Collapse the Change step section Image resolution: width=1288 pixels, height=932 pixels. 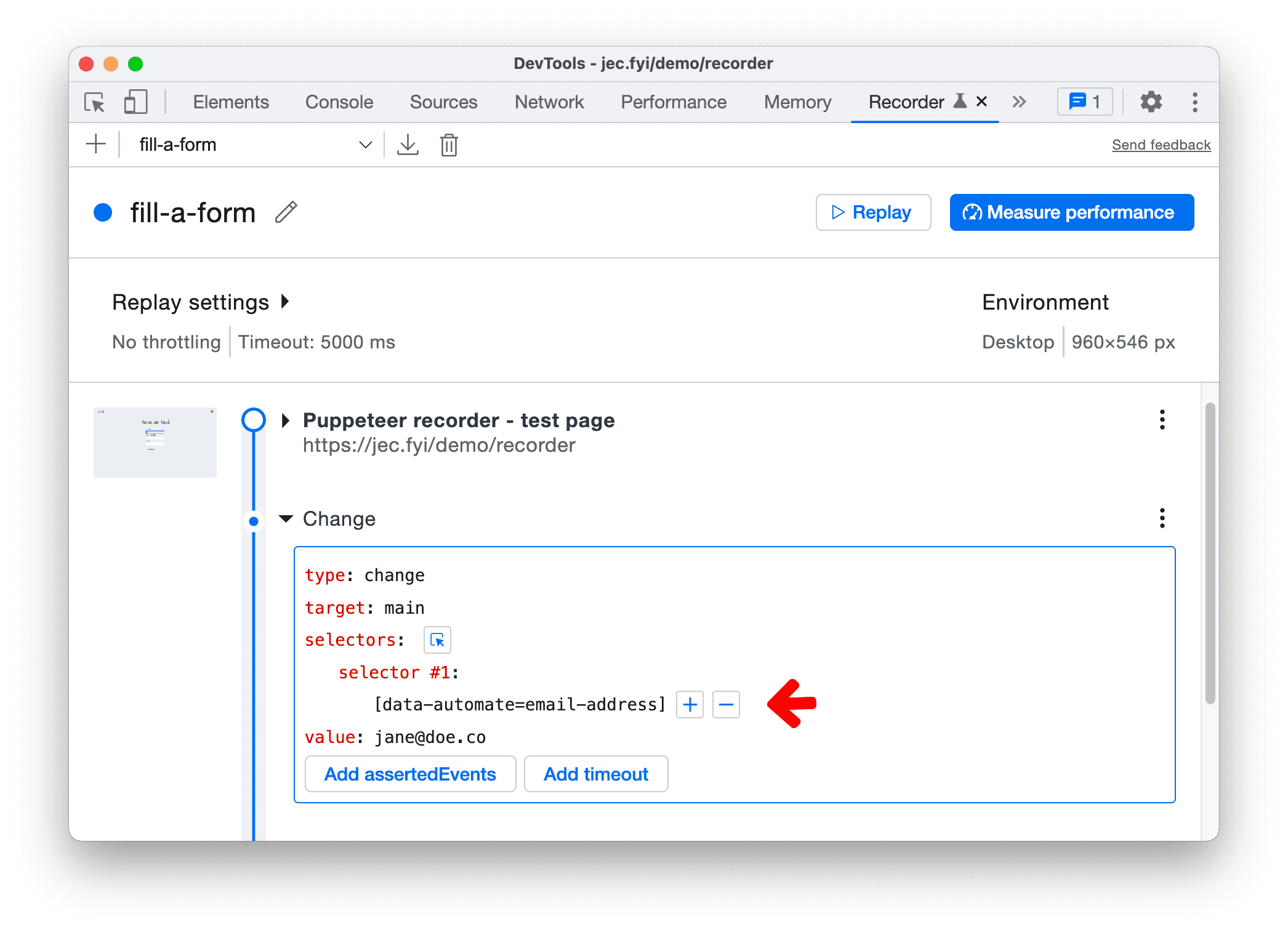pos(283,517)
